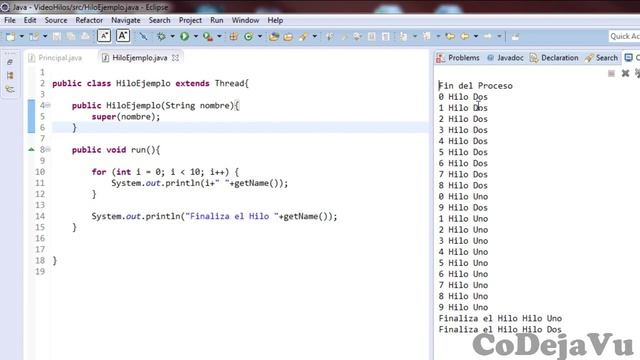Open the Navigate menu
Screen dimensions: 640x360
click(x=126, y=20)
